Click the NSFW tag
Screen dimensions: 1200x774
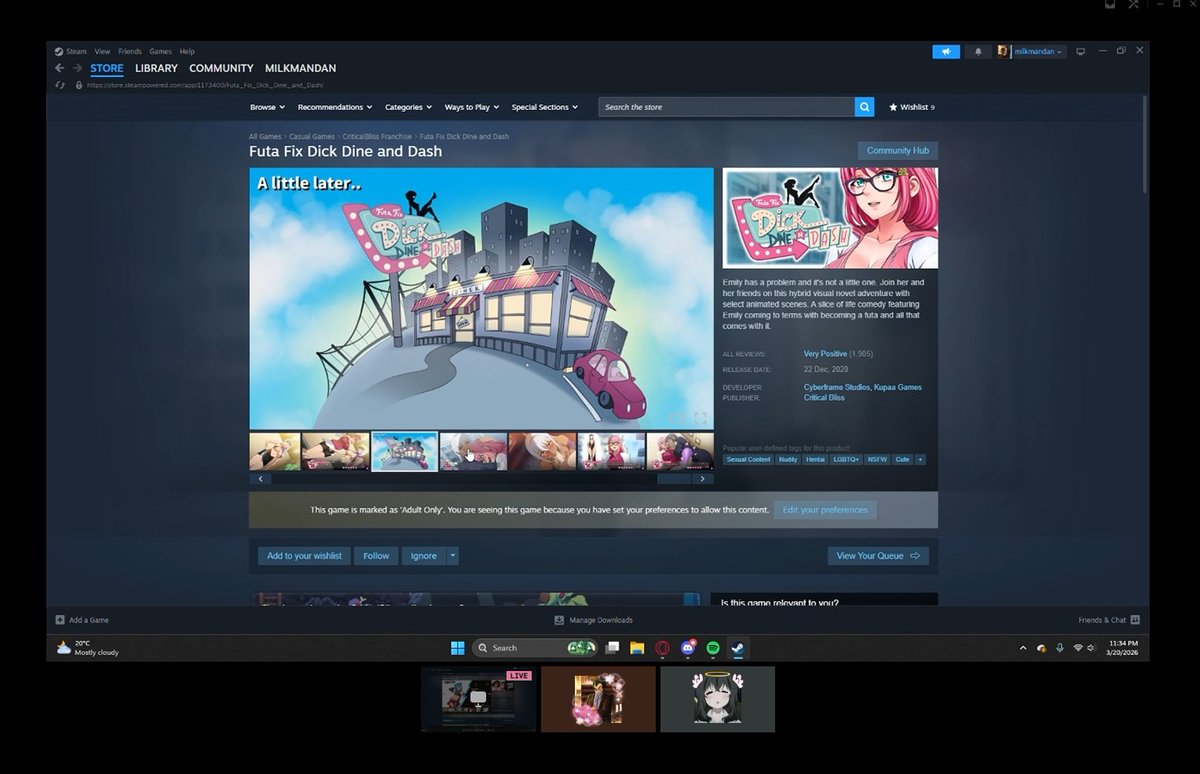[878, 460]
